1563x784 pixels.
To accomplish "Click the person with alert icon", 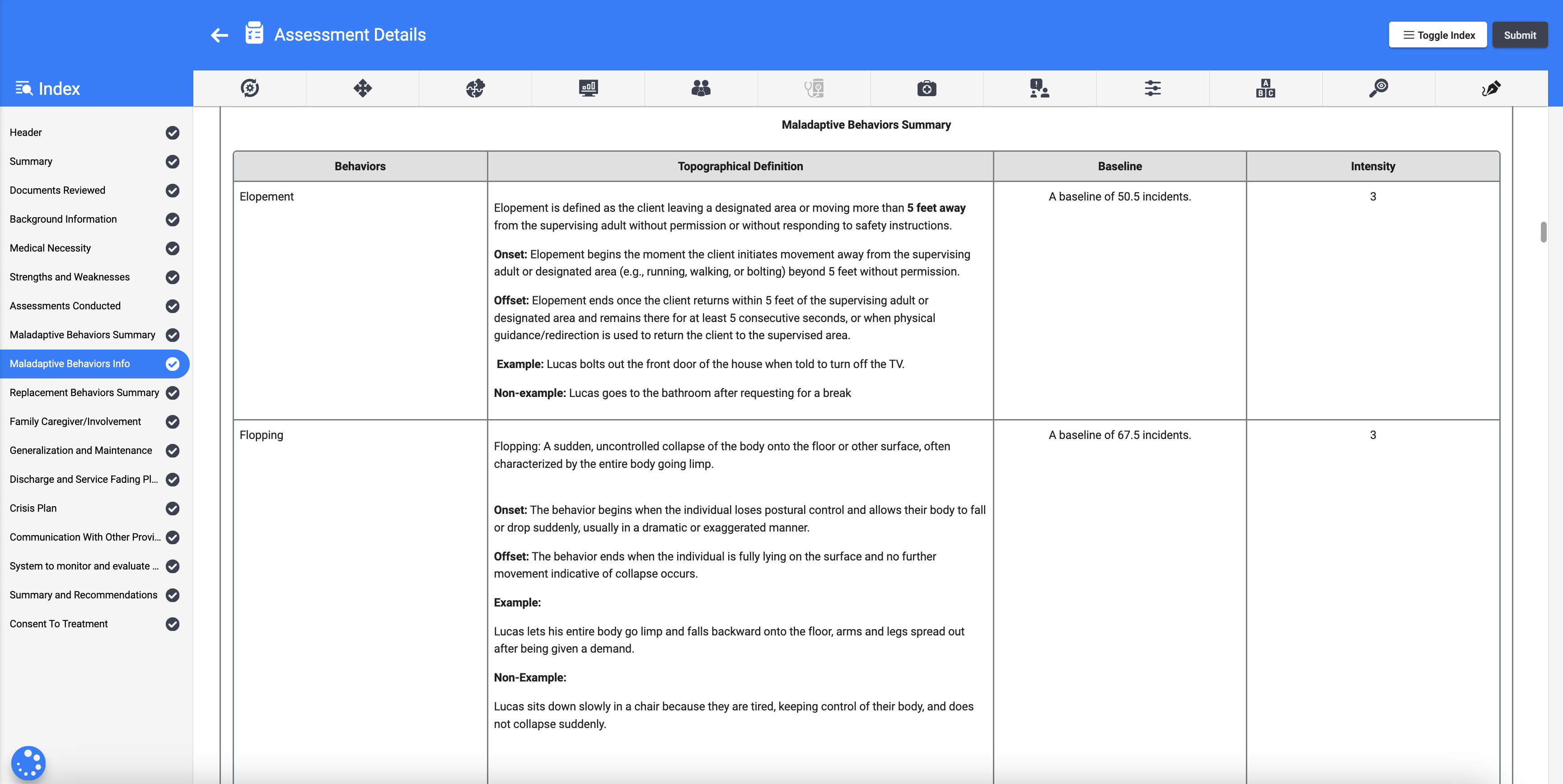I will point(1039,89).
